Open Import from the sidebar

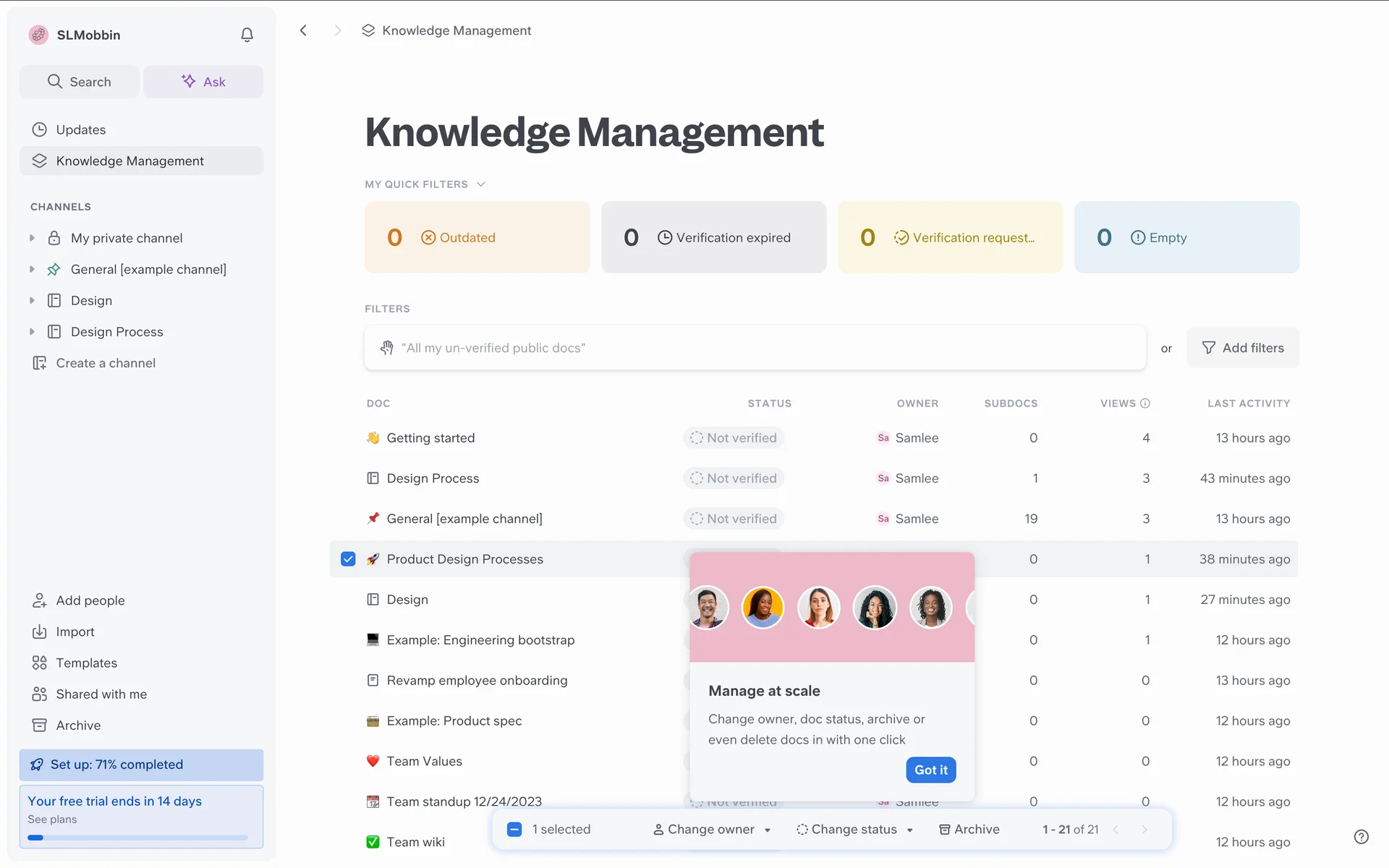pos(75,631)
